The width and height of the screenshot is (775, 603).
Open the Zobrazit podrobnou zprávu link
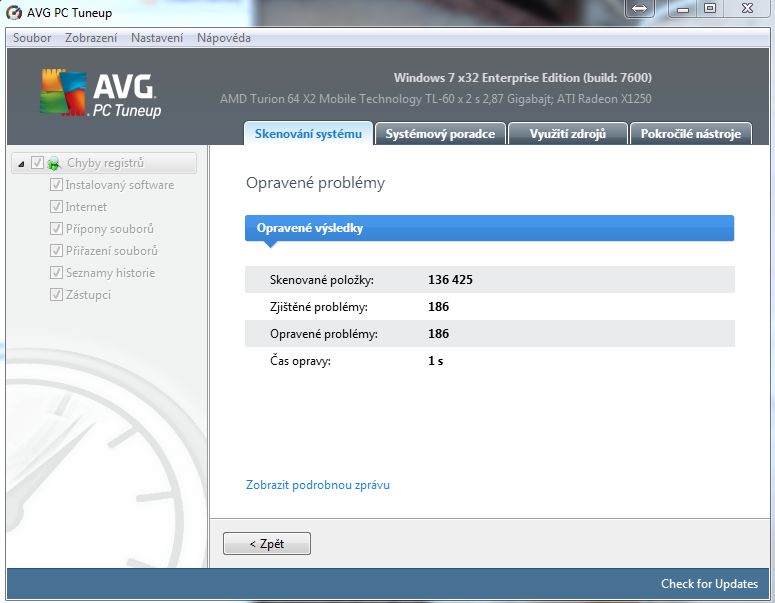[318, 485]
